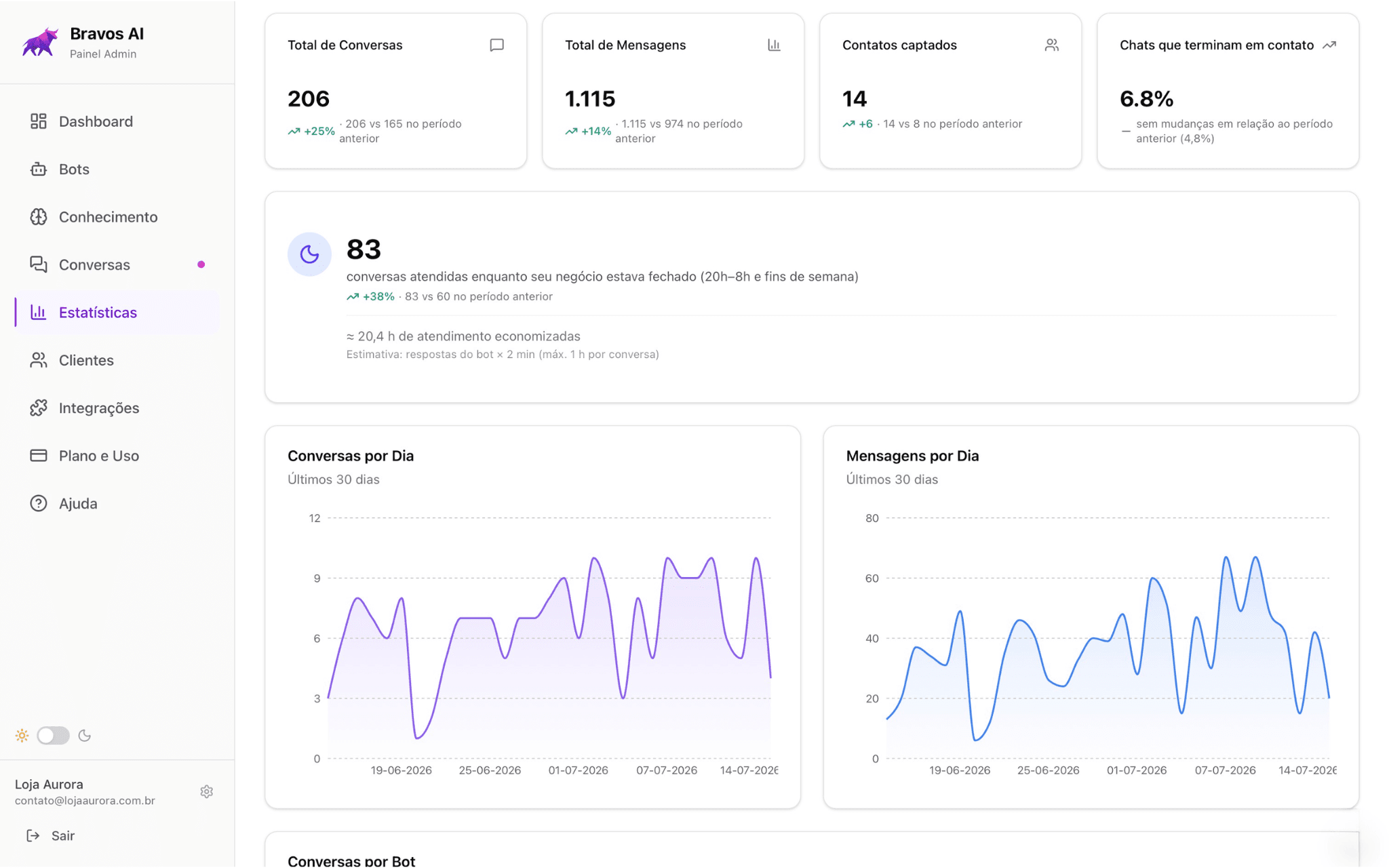Click the Clientes people icon
This screenshot has height=868, width=1389.
point(39,360)
